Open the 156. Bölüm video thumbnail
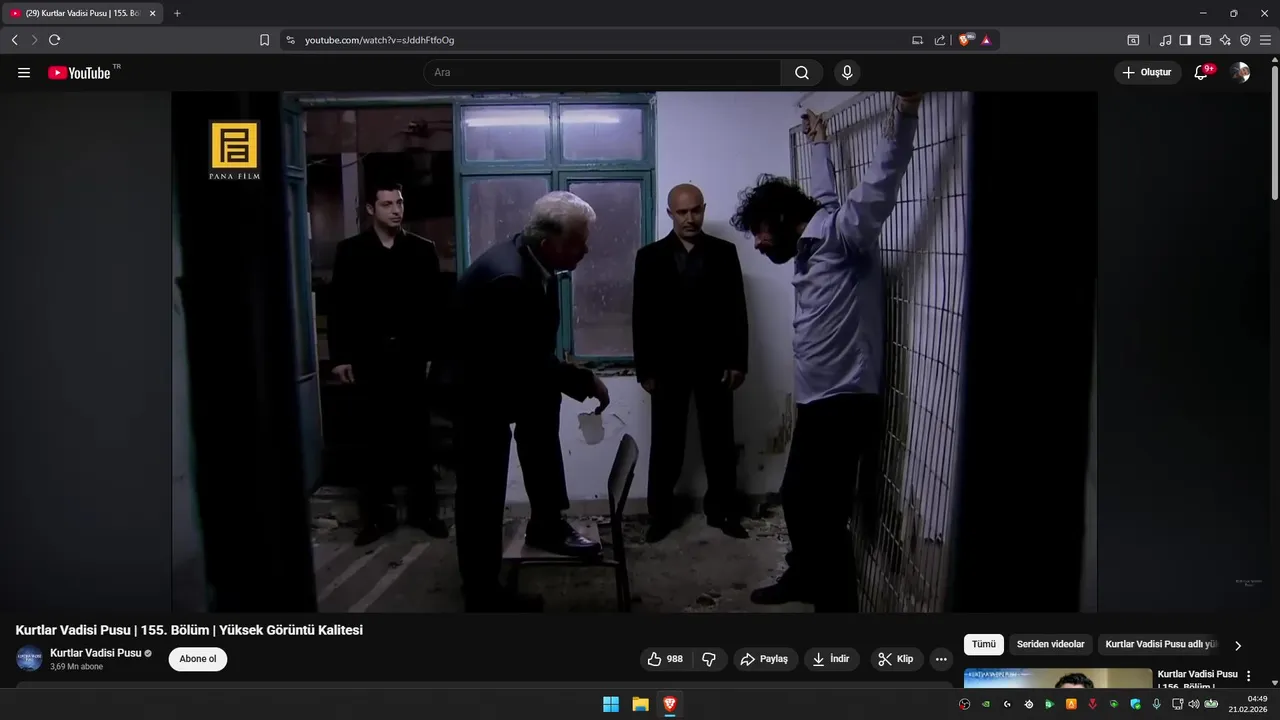Viewport: 1280px width, 720px height. click(x=1058, y=679)
